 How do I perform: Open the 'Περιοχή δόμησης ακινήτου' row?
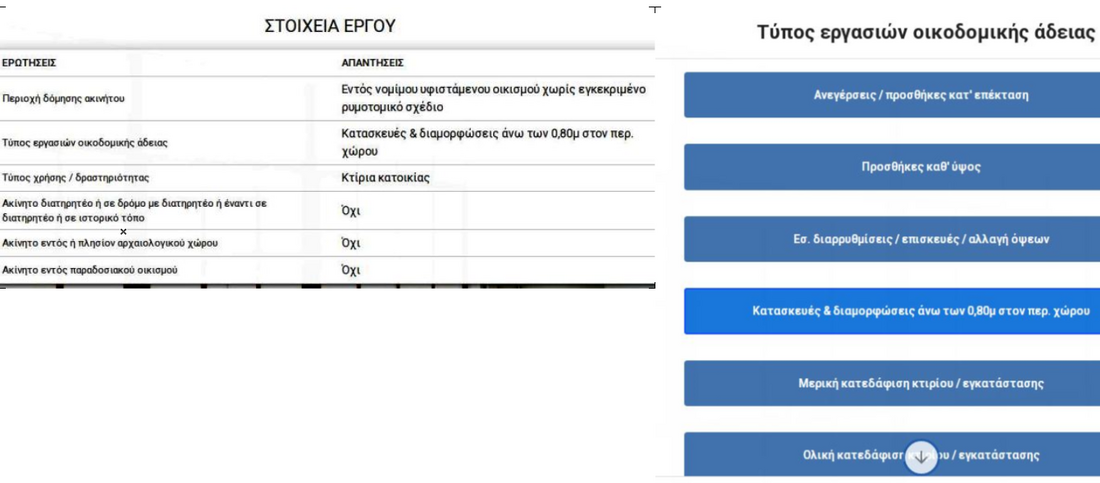[63, 99]
